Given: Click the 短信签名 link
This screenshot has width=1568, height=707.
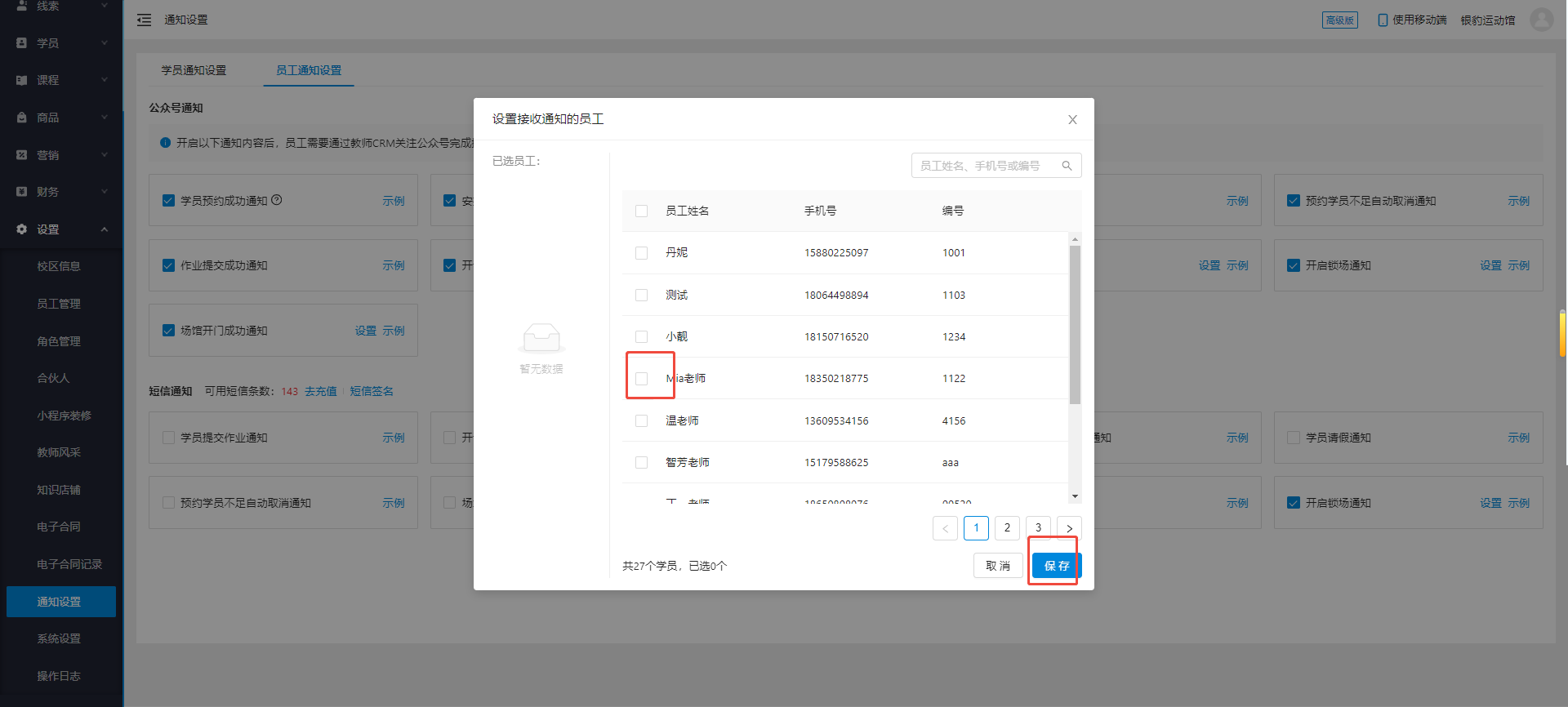Looking at the screenshot, I should pyautogui.click(x=372, y=391).
